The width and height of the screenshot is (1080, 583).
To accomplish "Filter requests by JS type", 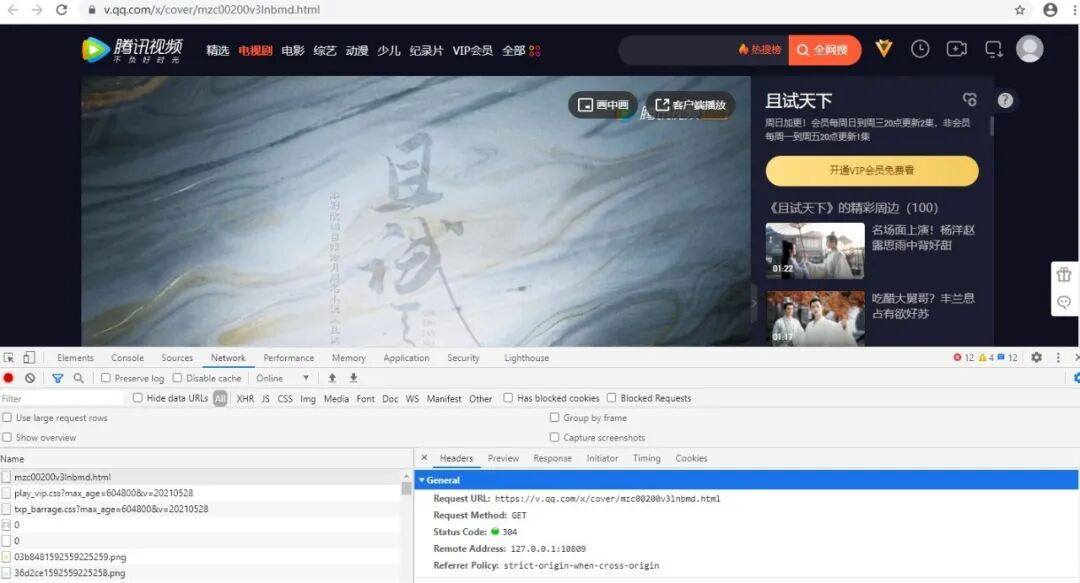I will [x=266, y=398].
